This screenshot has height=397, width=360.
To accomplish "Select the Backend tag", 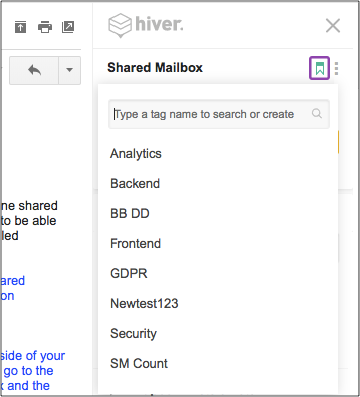I will pos(135,184).
